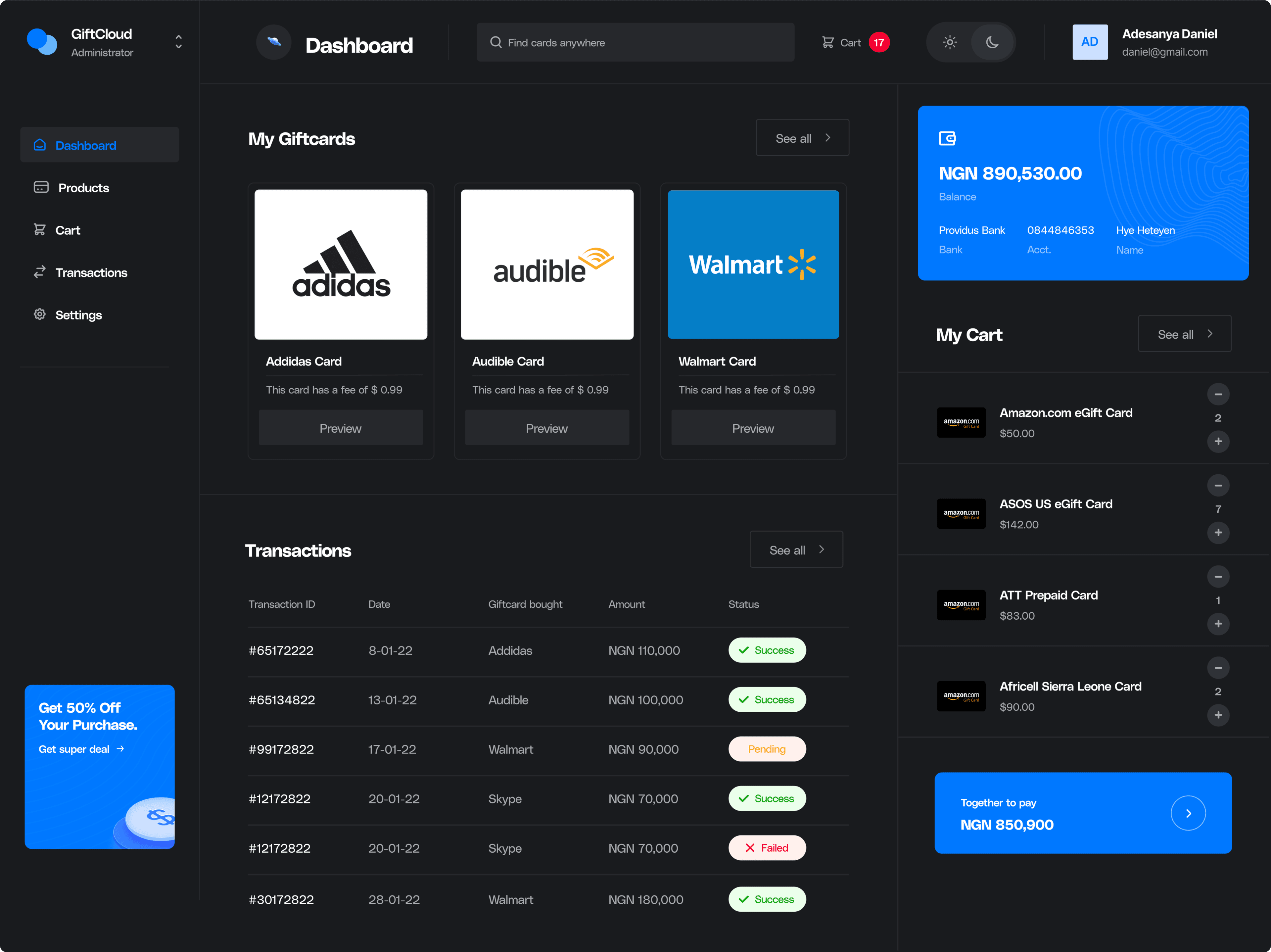This screenshot has height=952, width=1271.
Task: Click the Transaction ID column header
Action: [x=282, y=604]
